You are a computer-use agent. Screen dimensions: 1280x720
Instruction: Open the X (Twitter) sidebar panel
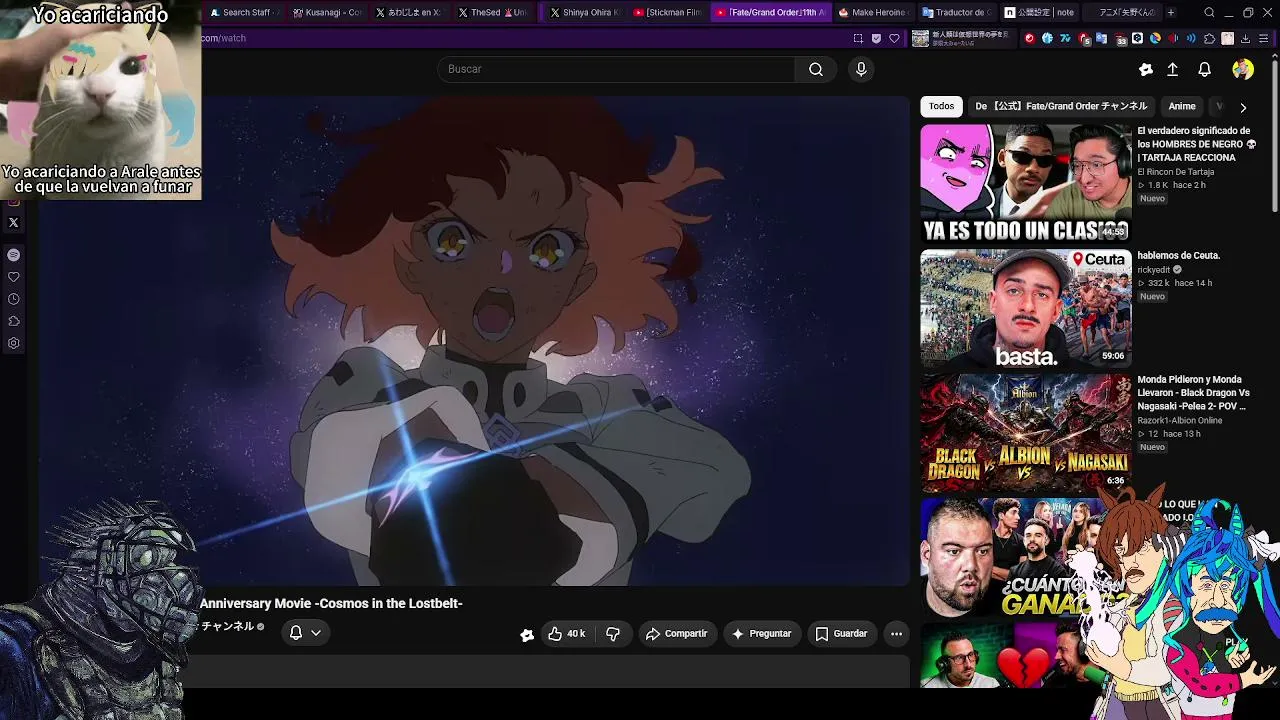(x=14, y=223)
